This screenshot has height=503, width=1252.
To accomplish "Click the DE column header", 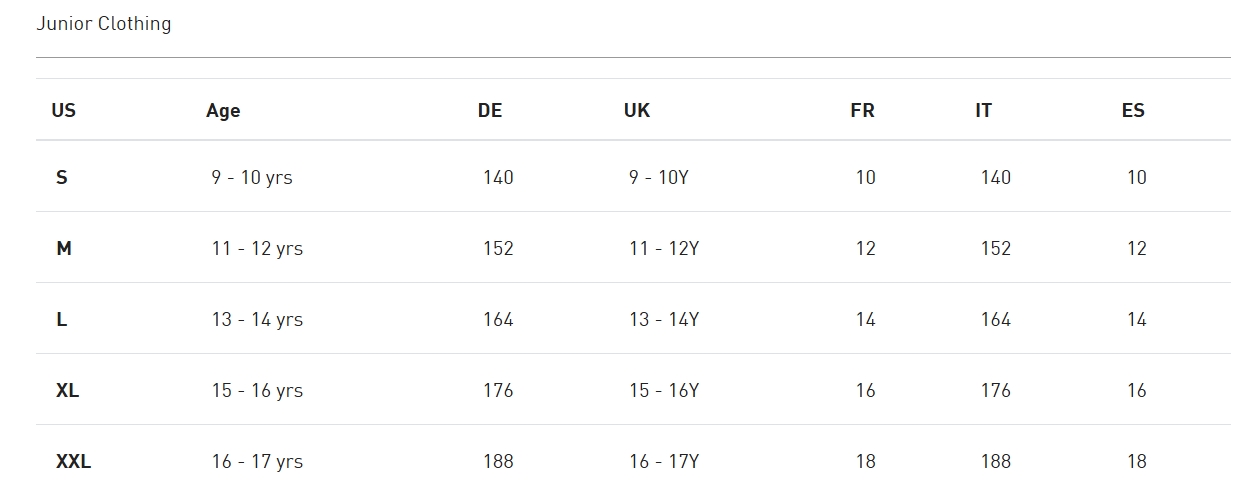I will [x=490, y=110].
